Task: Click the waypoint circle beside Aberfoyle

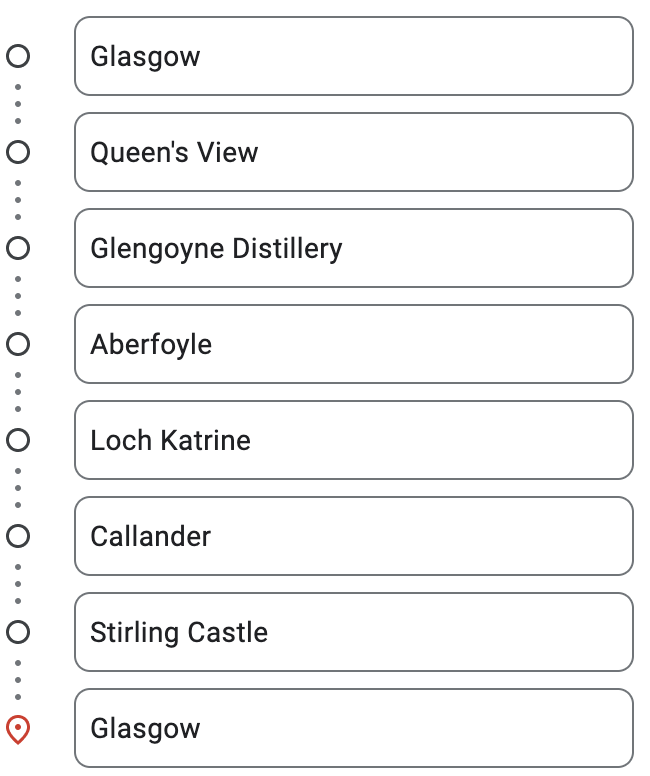Action: 18,344
